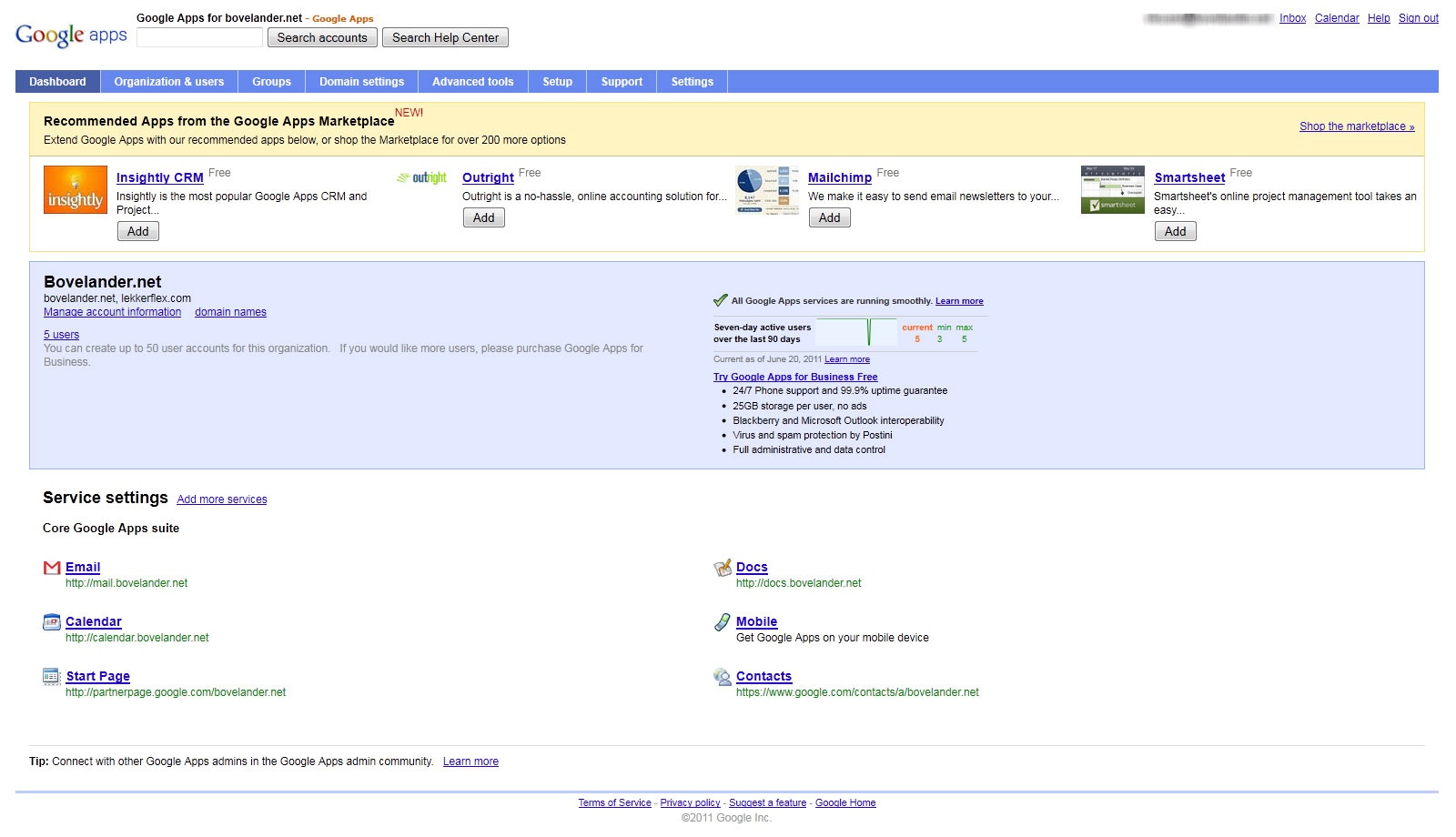Add the Mailchimp app
Screen dimensions: 1456x837
[x=830, y=217]
